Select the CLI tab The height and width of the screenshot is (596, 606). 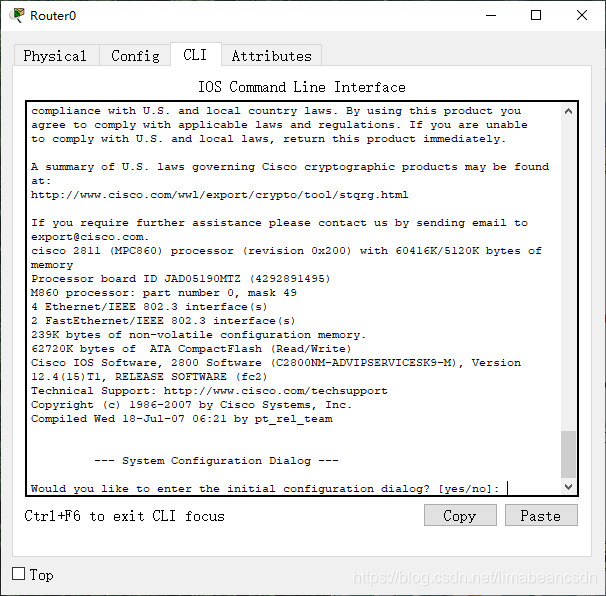[196, 55]
